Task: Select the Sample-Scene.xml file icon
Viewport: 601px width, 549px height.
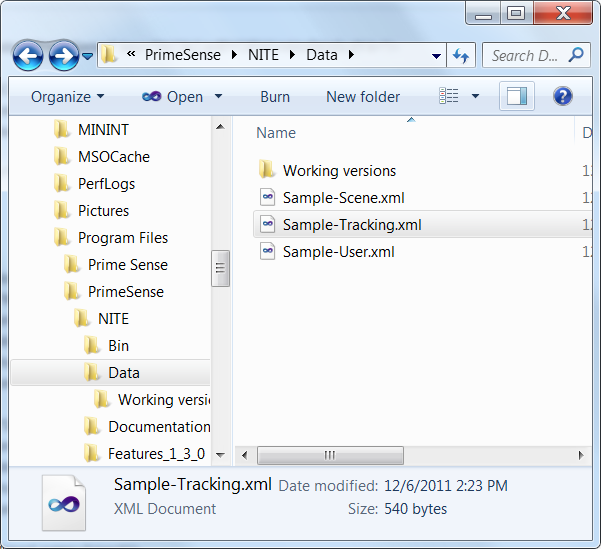Action: point(267,198)
